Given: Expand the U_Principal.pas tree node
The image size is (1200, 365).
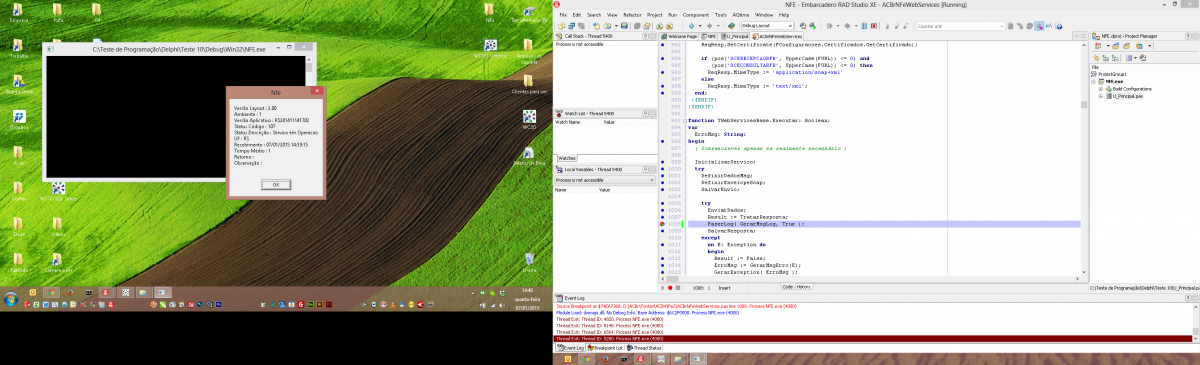Looking at the screenshot, I should click(x=1101, y=96).
